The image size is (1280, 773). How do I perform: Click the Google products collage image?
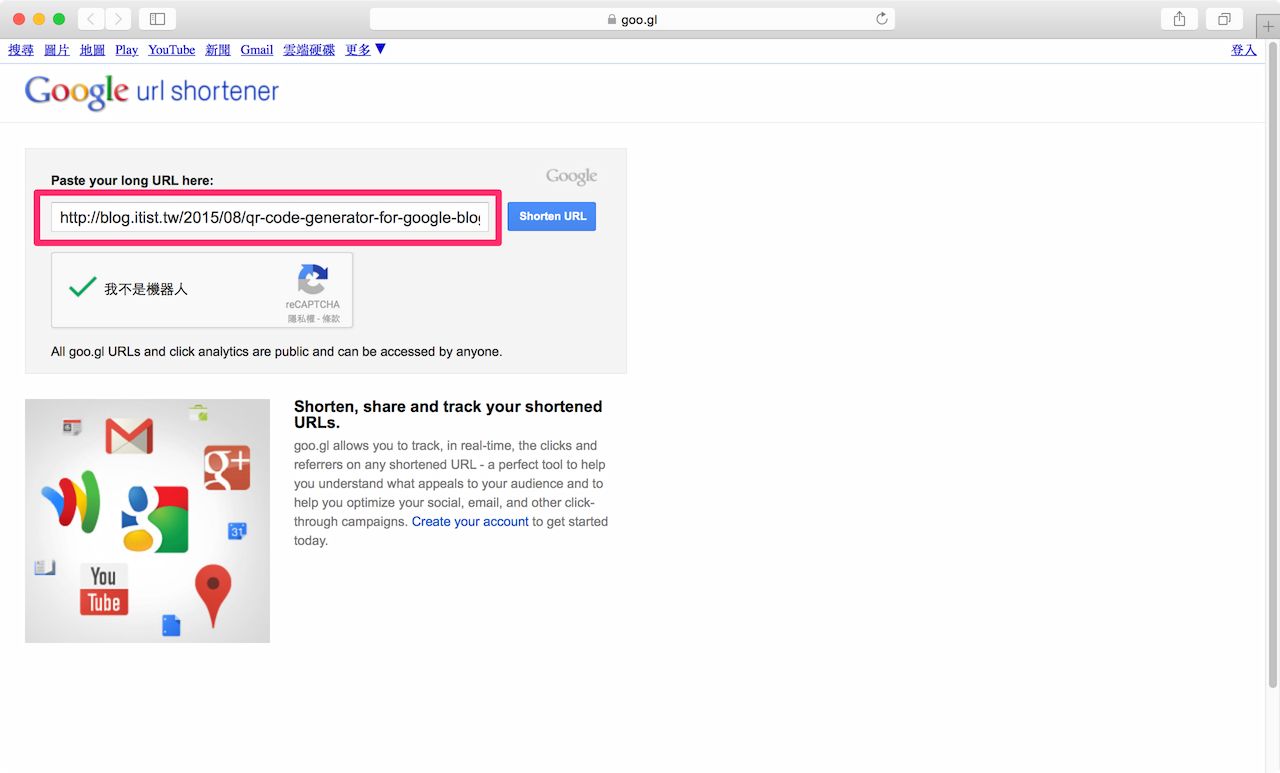pyautogui.click(x=147, y=521)
